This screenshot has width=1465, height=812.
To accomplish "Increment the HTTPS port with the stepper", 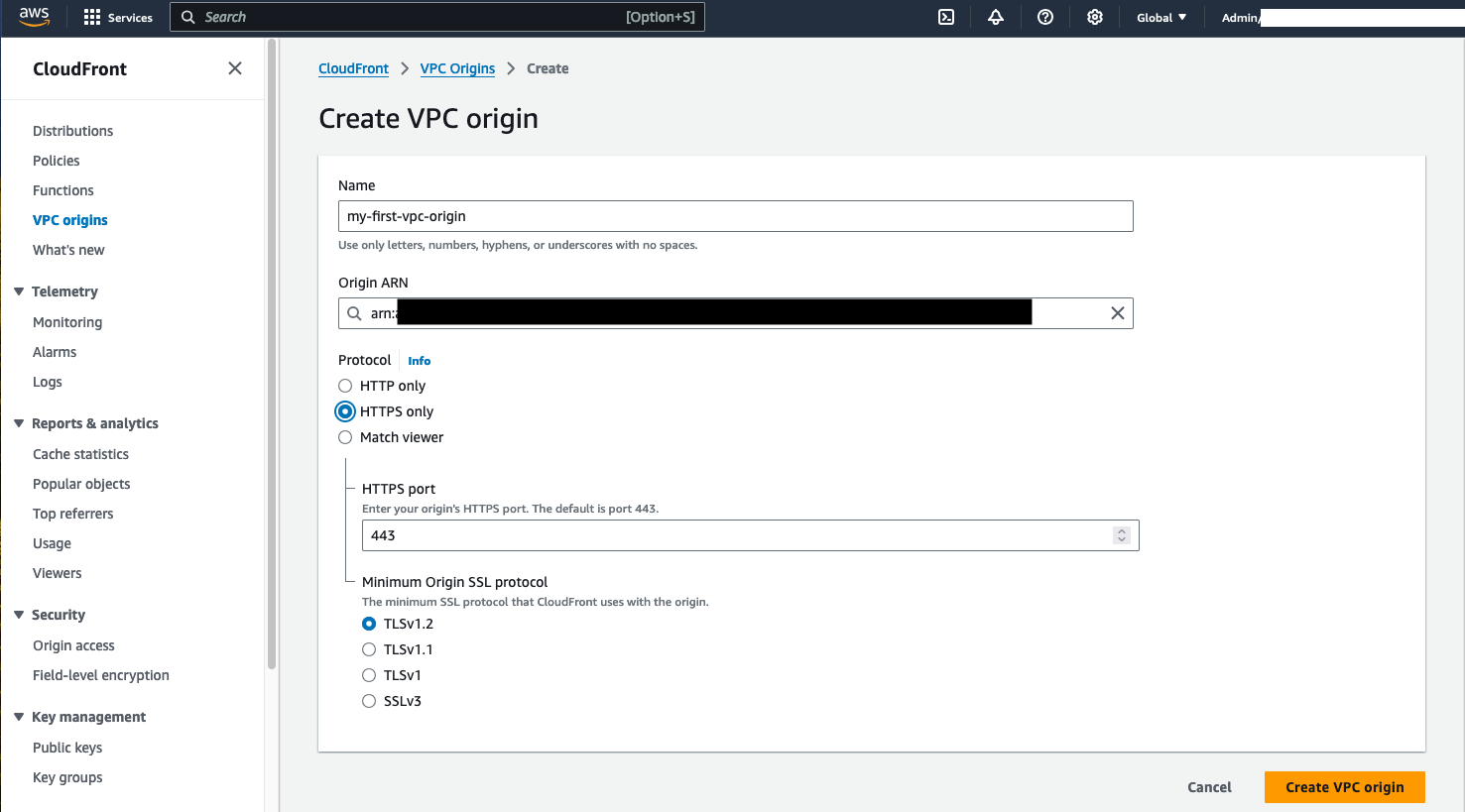I will 1122,530.
